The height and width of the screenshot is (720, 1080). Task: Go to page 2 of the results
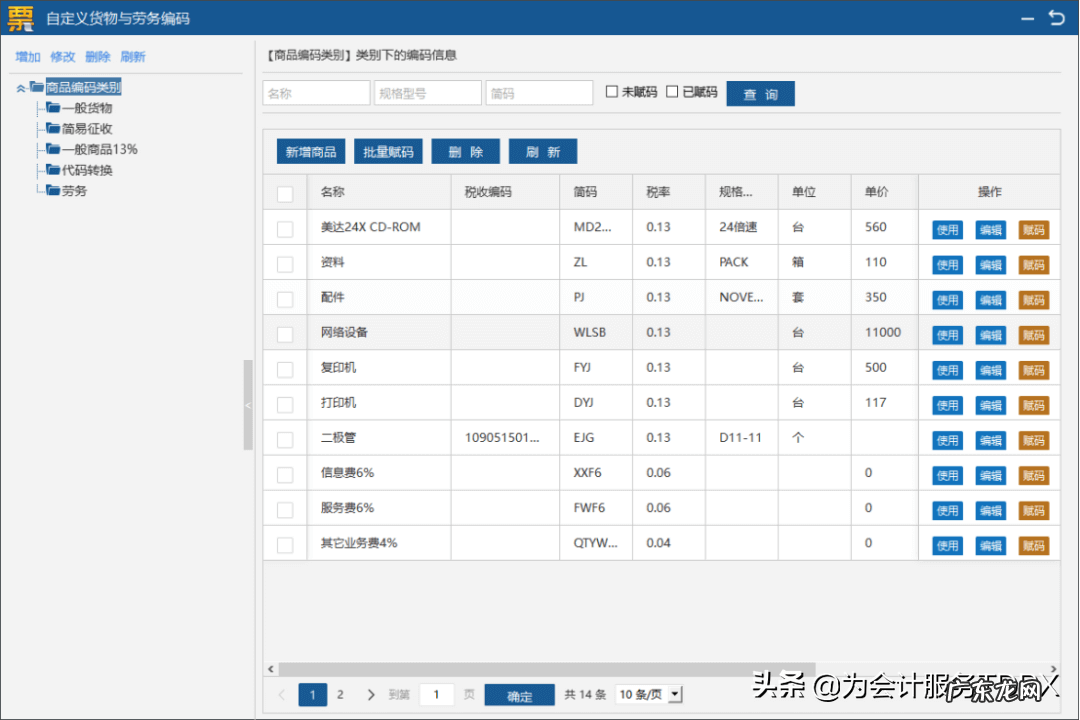click(340, 694)
